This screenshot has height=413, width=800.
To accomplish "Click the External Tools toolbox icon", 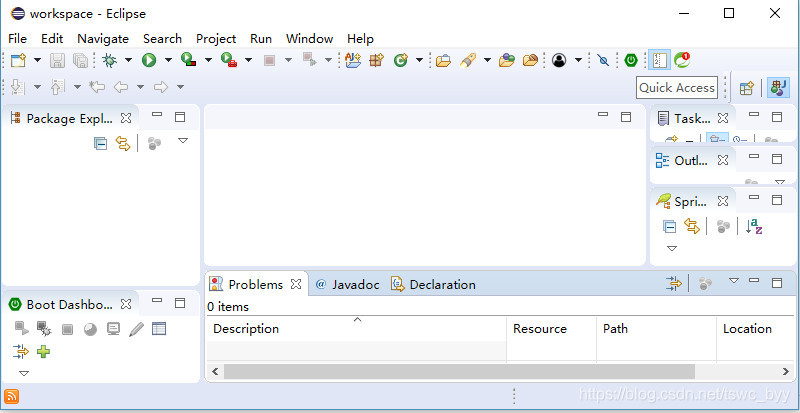I will (x=229, y=60).
